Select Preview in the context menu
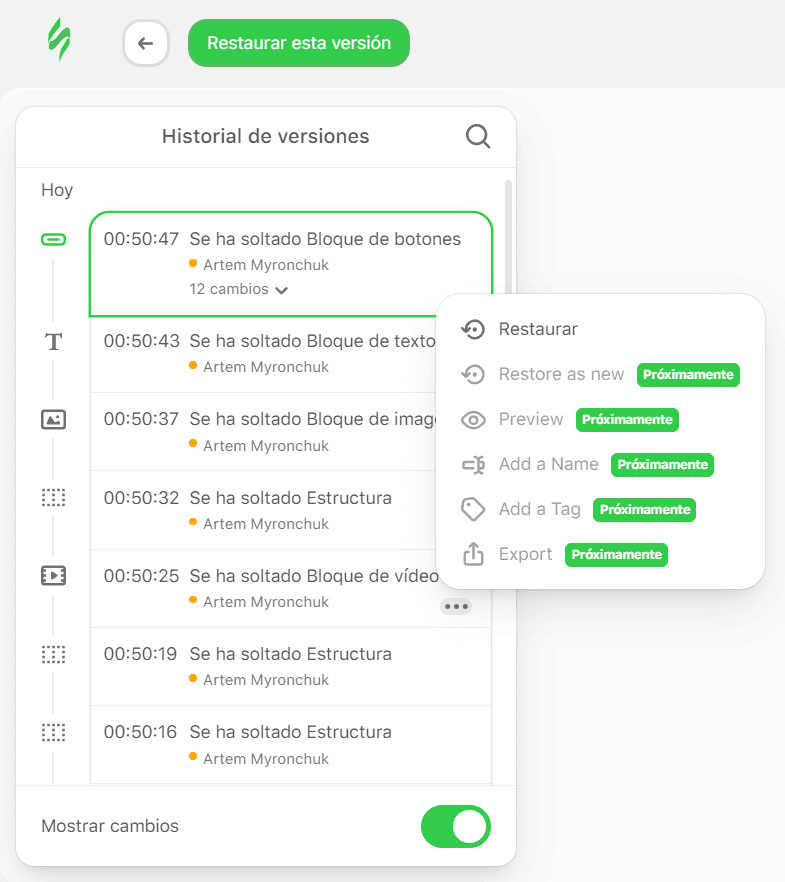785x882 pixels. (x=600, y=419)
